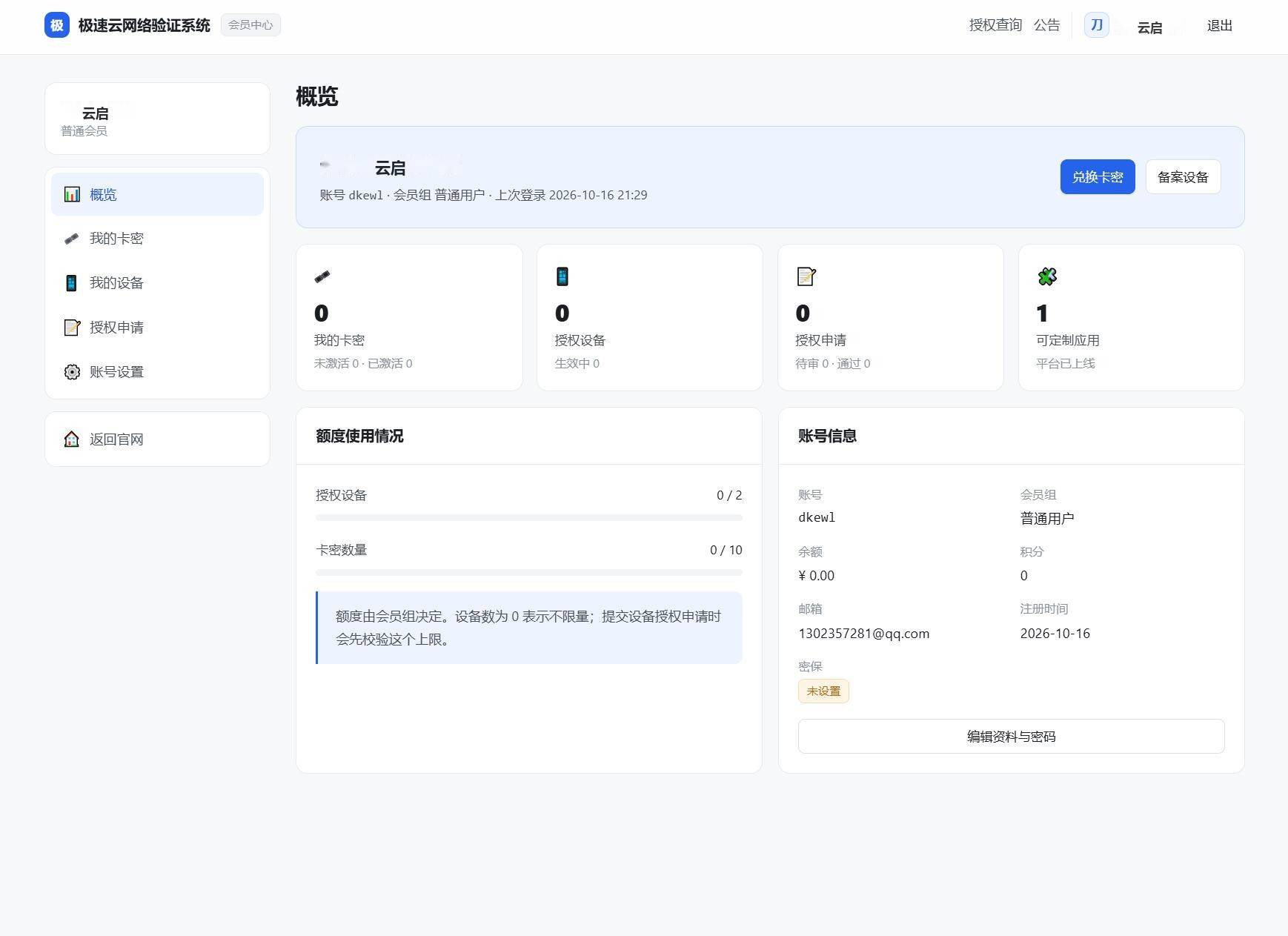Image resolution: width=1288 pixels, height=936 pixels.
Task: Go to 授权申请 in the sidebar
Action: click(x=157, y=328)
